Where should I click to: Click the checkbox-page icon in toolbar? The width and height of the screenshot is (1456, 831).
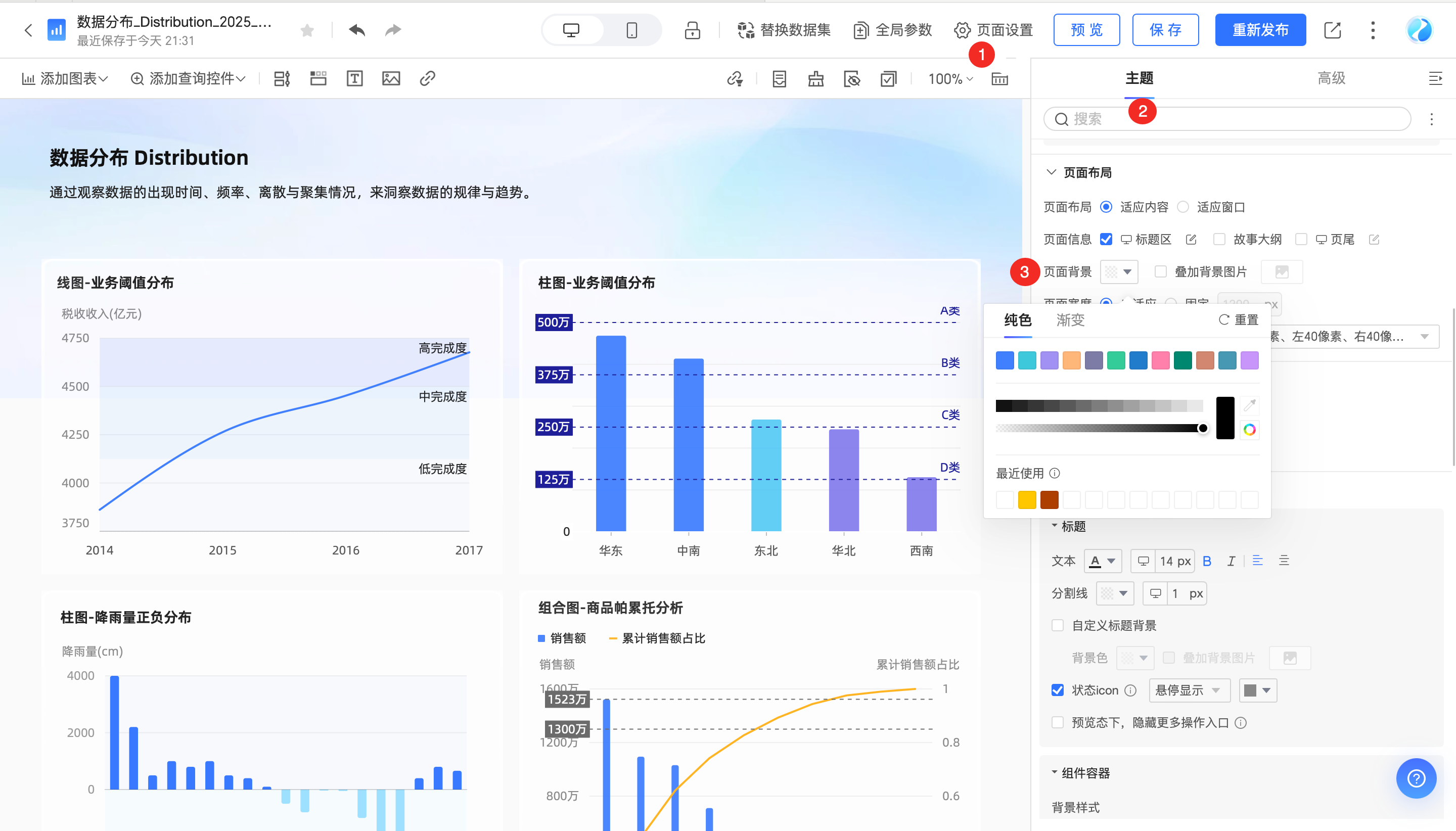click(x=889, y=79)
